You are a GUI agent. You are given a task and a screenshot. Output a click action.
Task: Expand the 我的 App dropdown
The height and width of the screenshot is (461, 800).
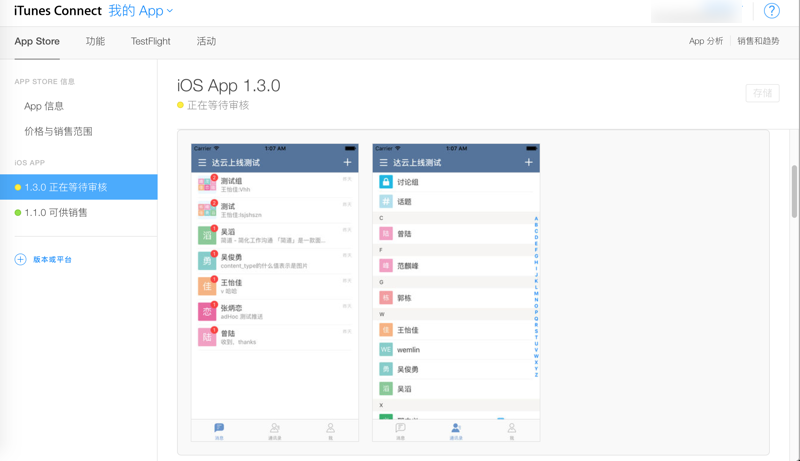(x=141, y=11)
